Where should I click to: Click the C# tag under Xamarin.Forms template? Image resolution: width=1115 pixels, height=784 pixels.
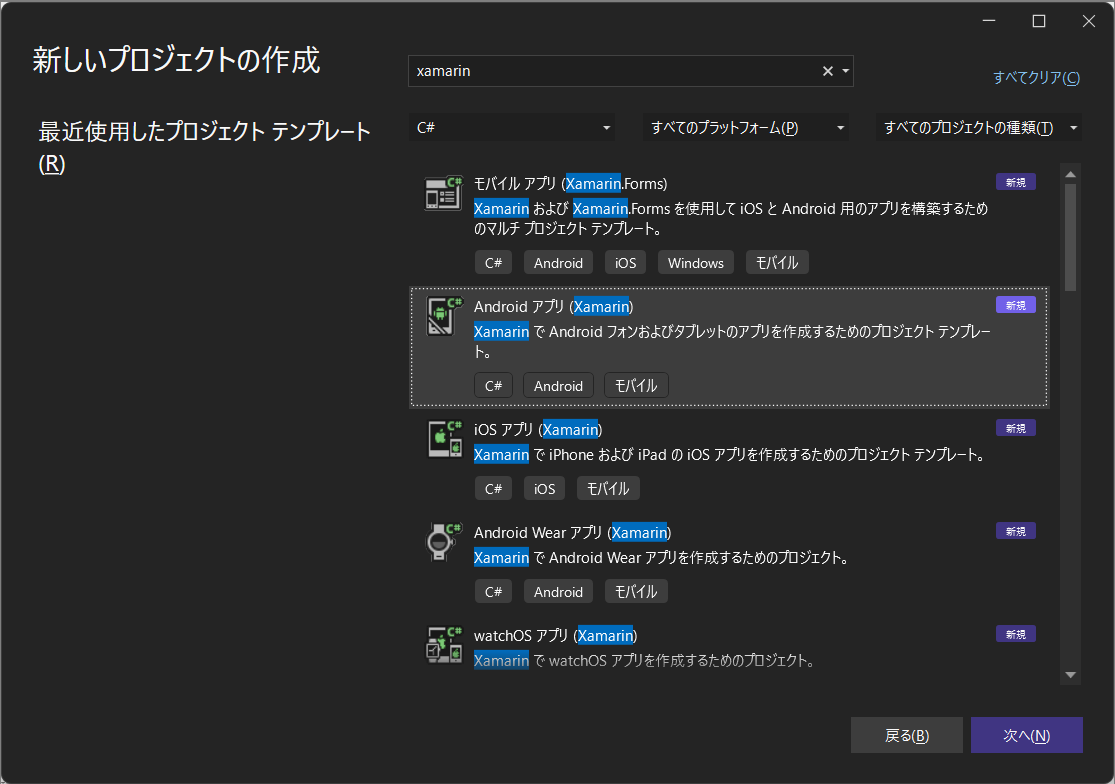pyautogui.click(x=494, y=263)
